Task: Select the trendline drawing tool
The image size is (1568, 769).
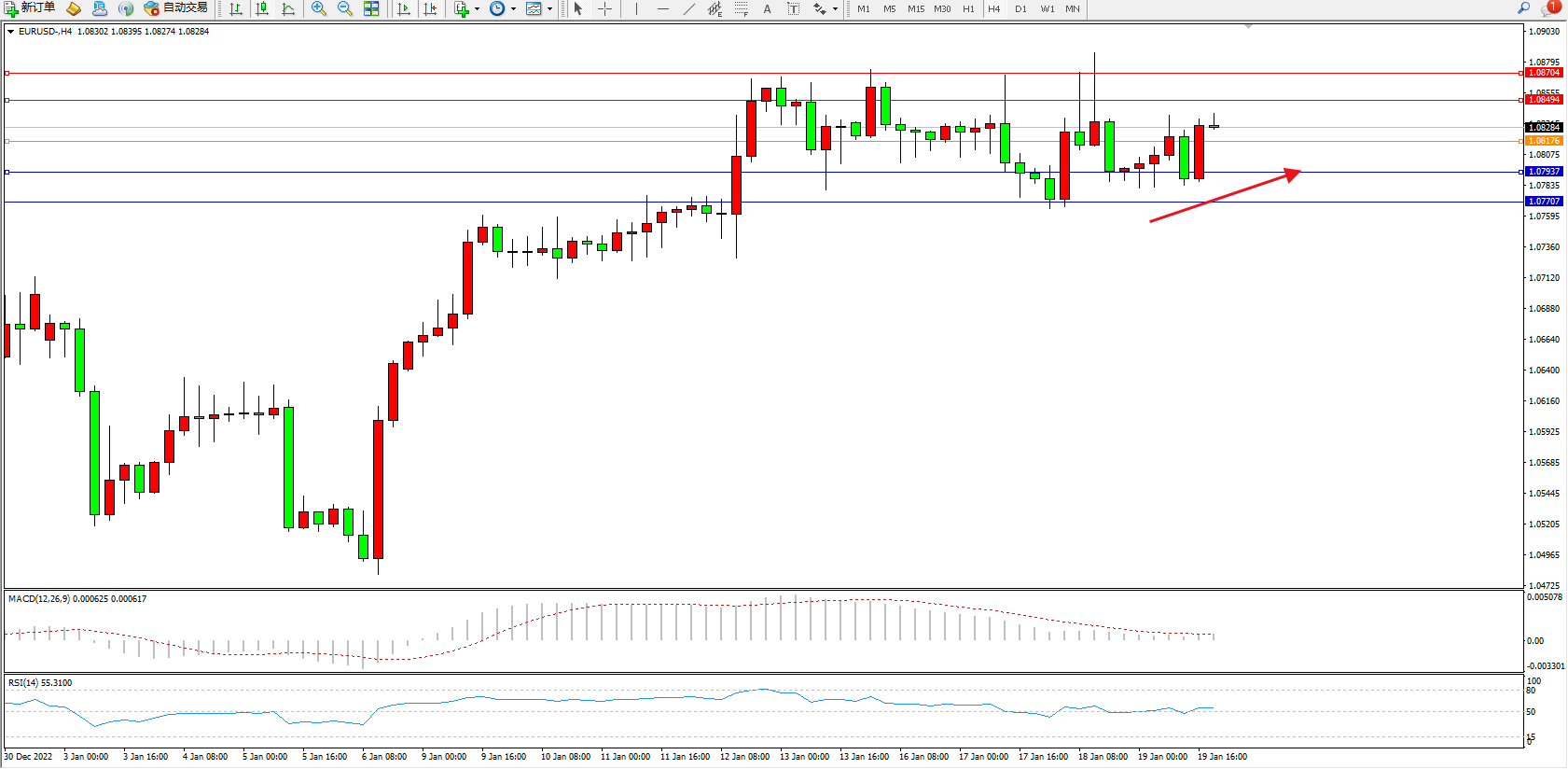Action: 688,8
